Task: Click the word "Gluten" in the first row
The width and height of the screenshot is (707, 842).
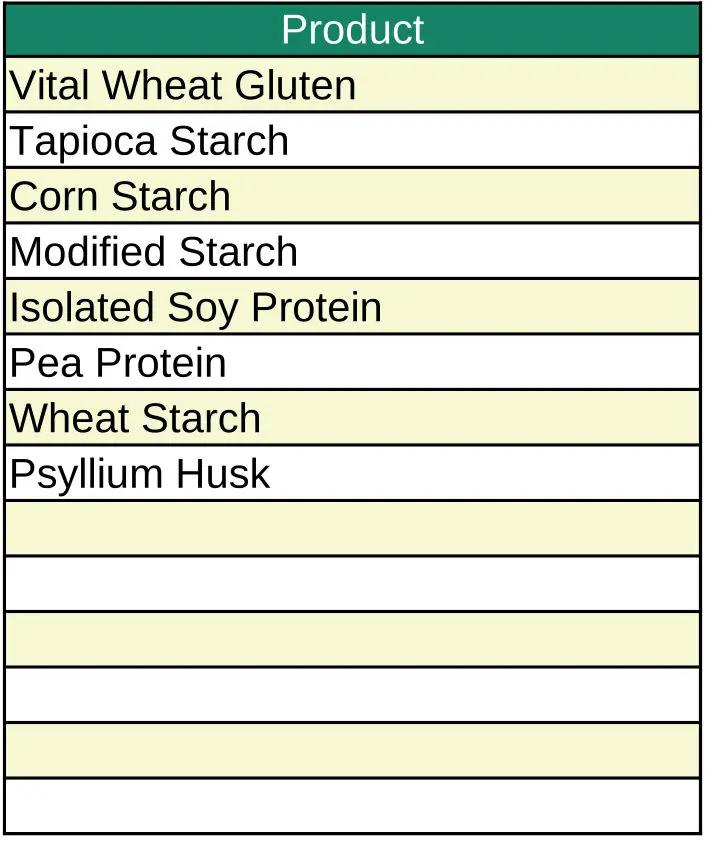Action: (x=295, y=86)
